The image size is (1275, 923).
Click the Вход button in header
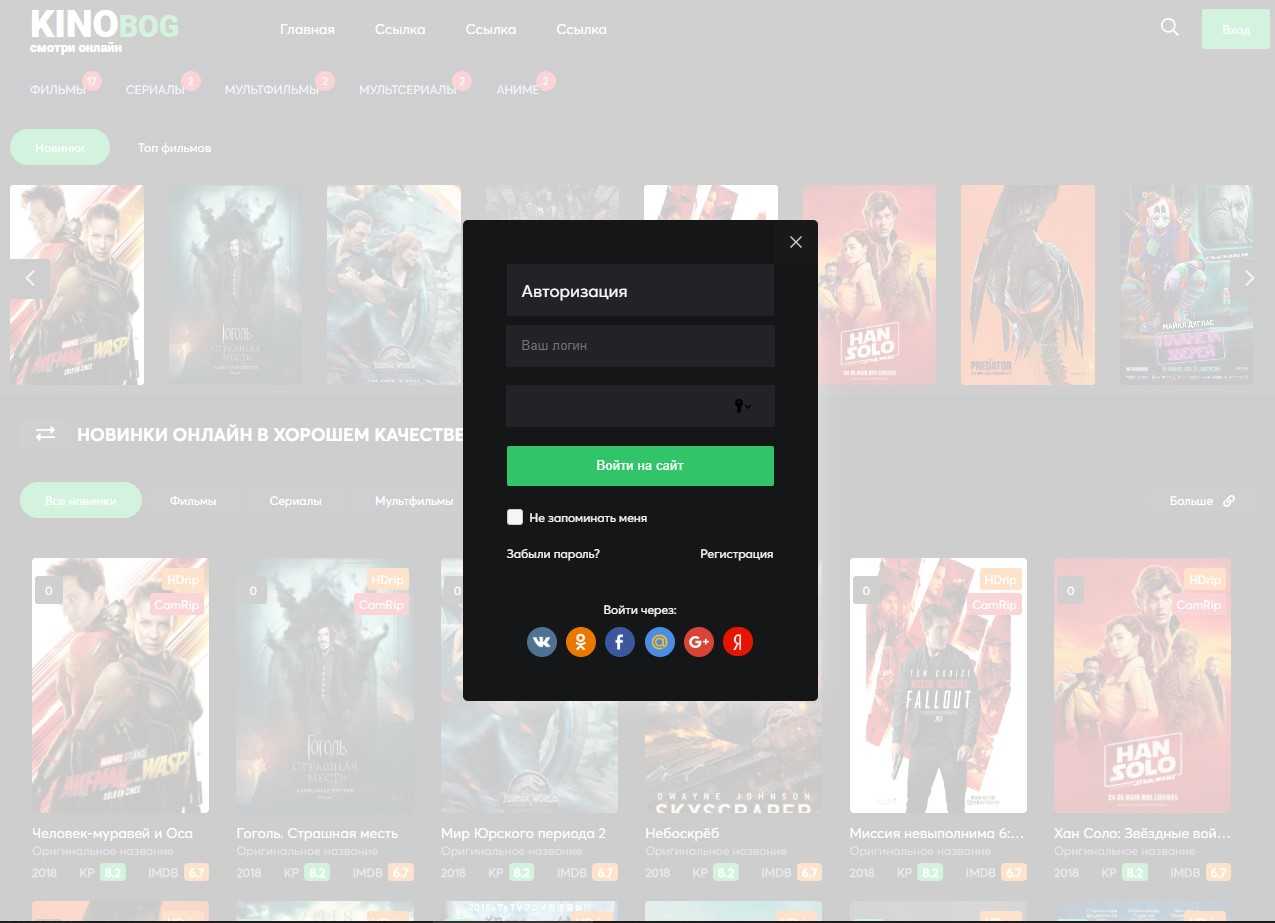tap(1235, 30)
